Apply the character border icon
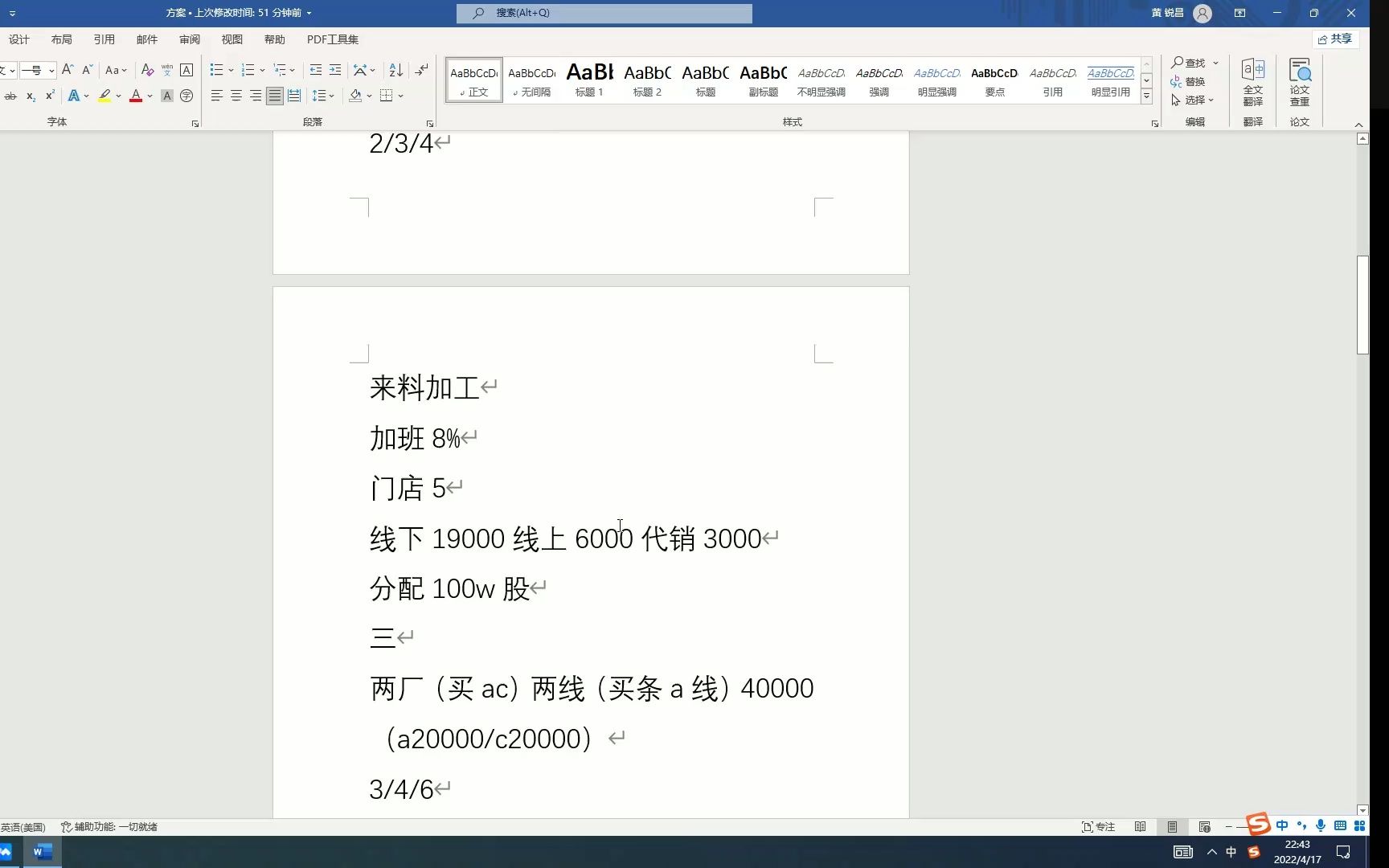The height and width of the screenshot is (868, 1389). (186, 70)
